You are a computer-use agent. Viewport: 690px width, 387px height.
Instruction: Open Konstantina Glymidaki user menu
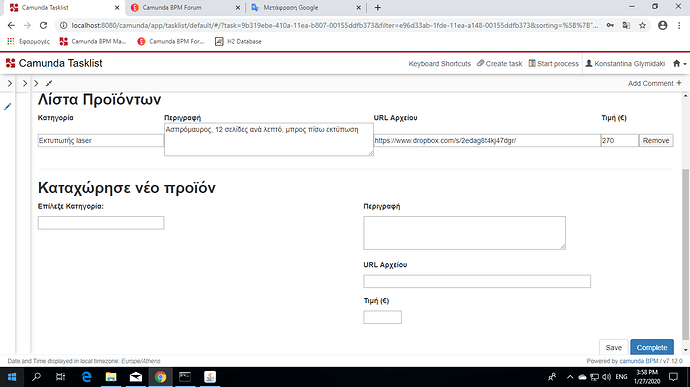(x=625, y=64)
